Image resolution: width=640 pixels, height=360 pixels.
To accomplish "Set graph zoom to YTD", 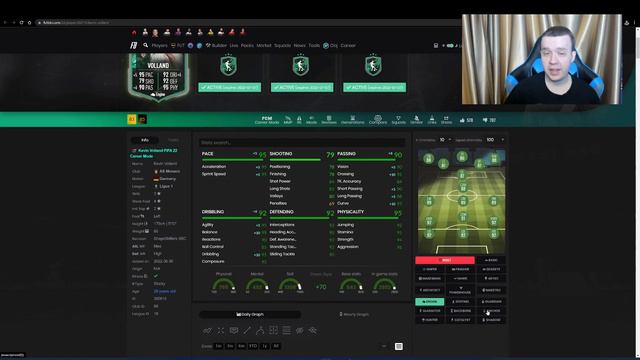I will 253,346.
